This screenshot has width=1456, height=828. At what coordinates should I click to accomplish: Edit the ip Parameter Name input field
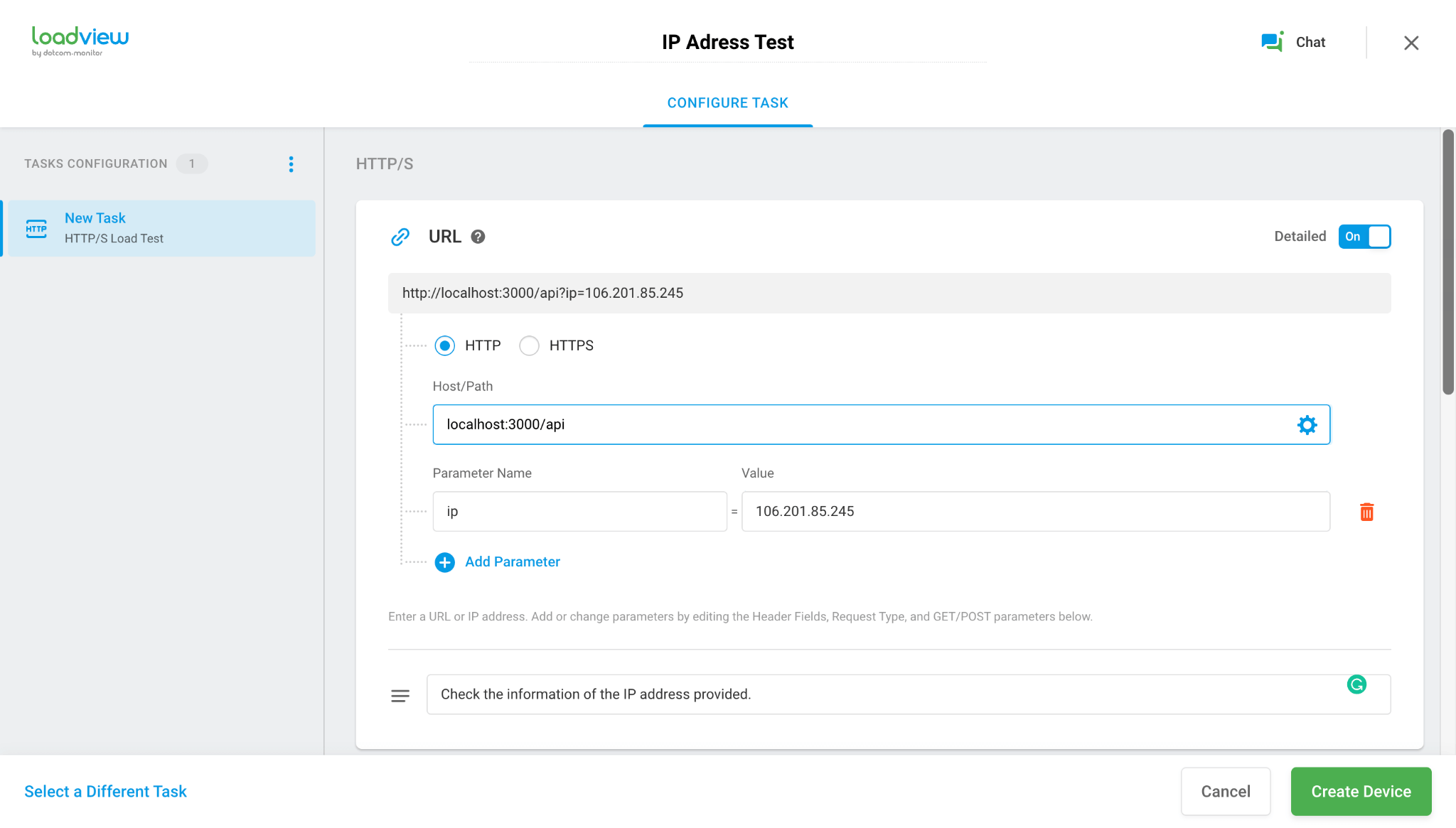click(x=579, y=511)
